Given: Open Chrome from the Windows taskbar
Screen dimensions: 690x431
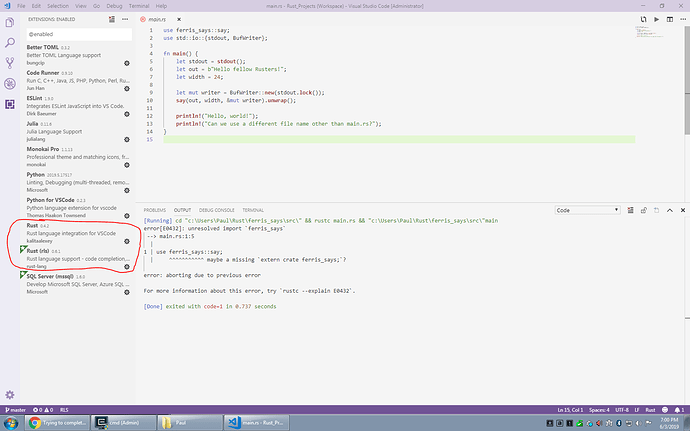Looking at the screenshot, I should [x=57, y=423].
